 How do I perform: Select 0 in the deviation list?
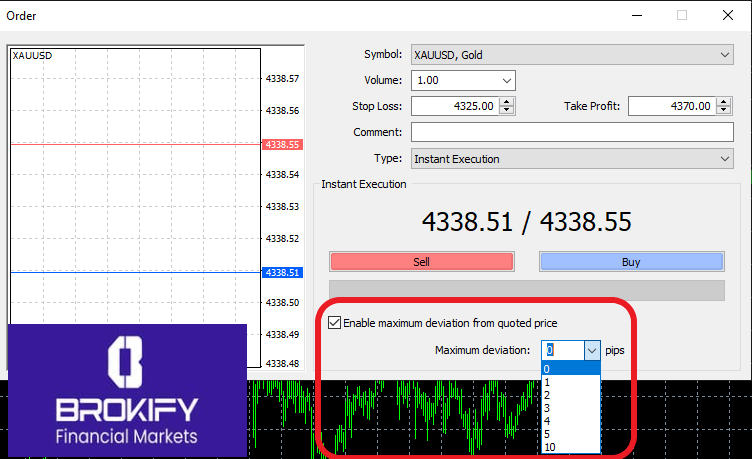point(570,369)
